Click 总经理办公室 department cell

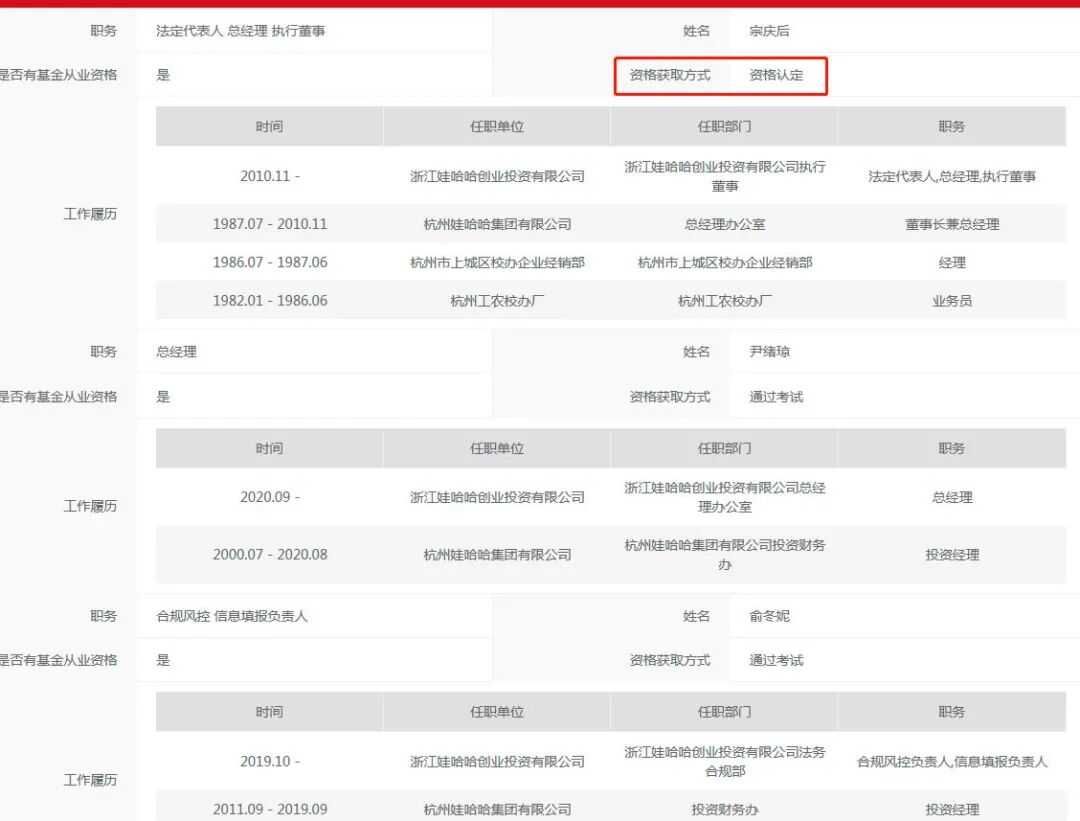tap(725, 224)
